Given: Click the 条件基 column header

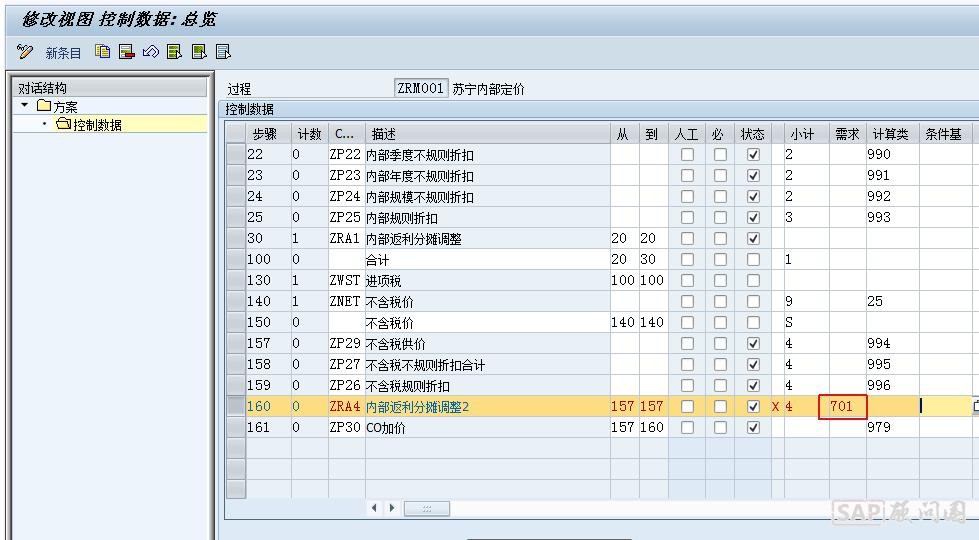Looking at the screenshot, I should pos(945,134).
